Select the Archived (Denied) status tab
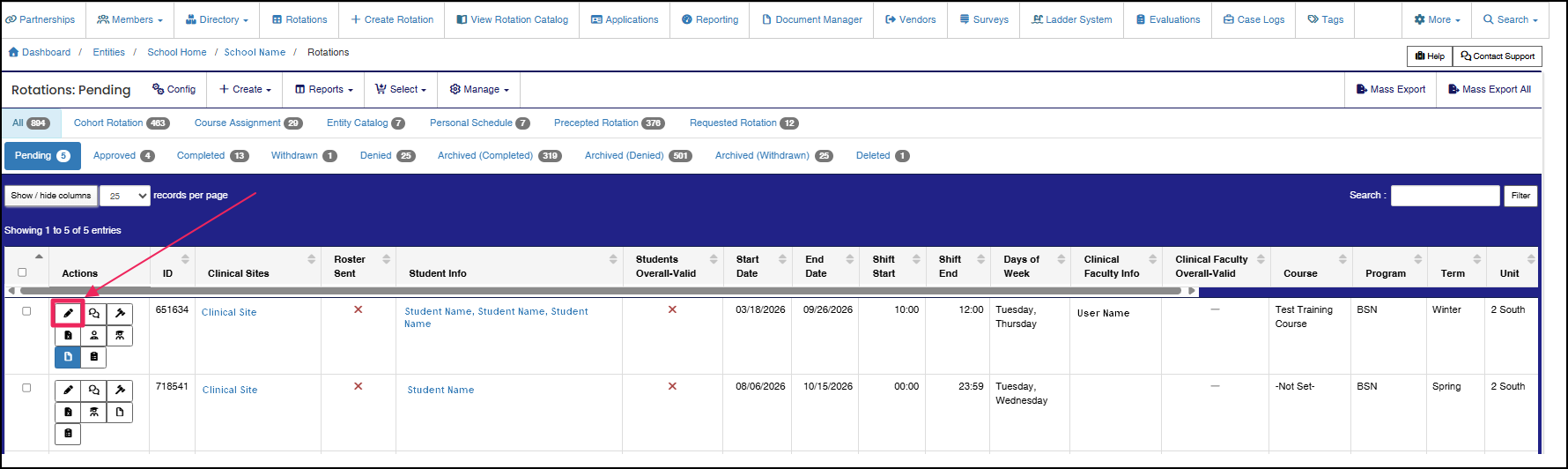This screenshot has width=1568, height=469. coord(638,155)
